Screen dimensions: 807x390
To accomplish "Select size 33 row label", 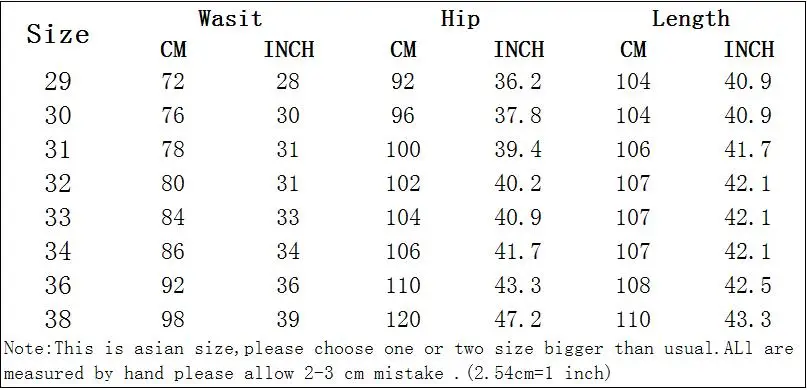I will [x=58, y=217].
